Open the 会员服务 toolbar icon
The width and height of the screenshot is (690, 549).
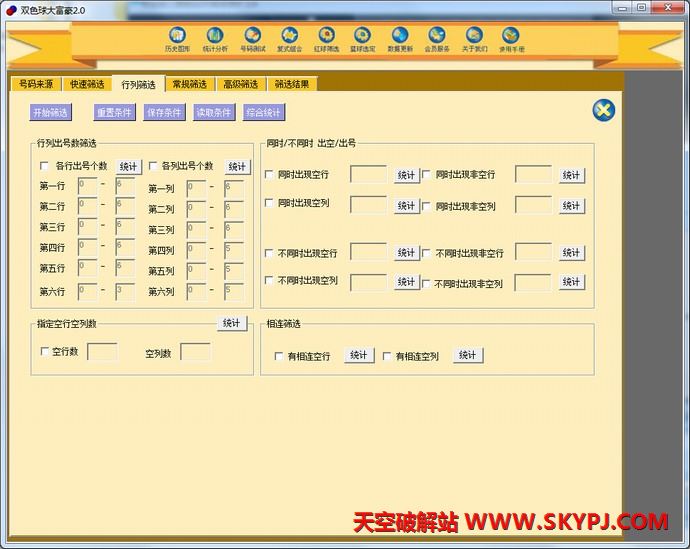(x=437, y=39)
